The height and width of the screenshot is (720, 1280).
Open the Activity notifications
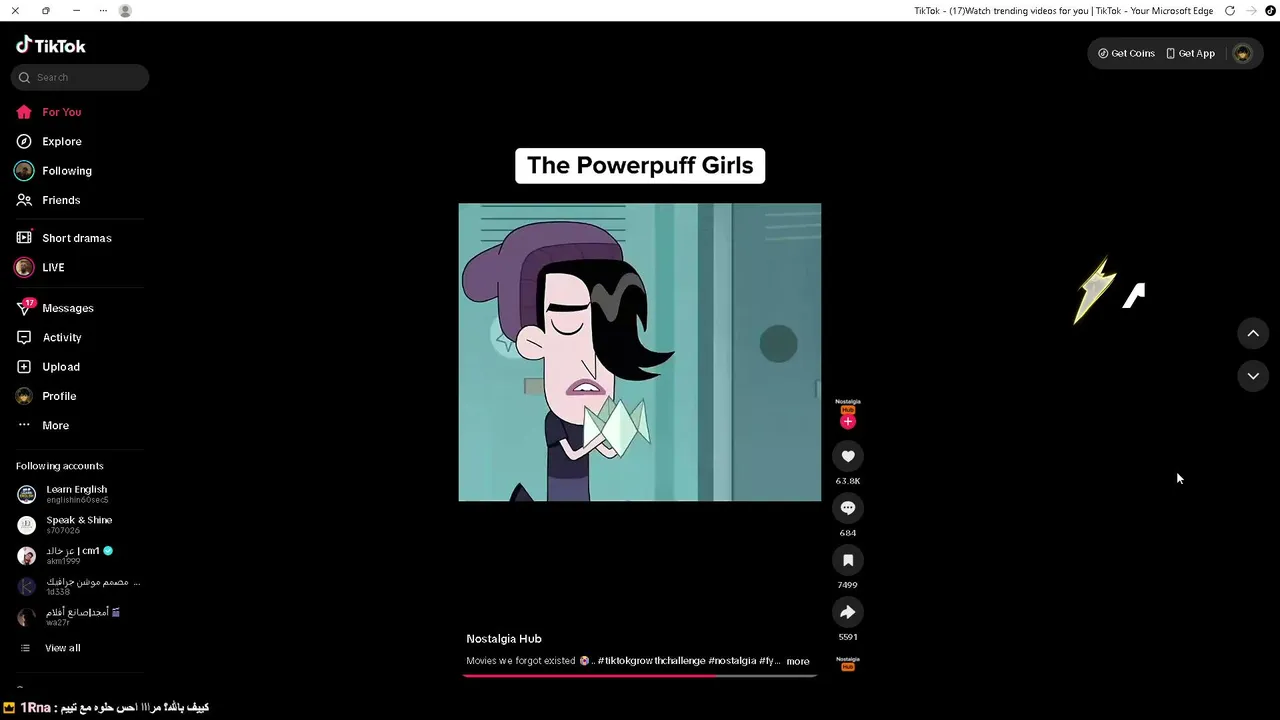49,337
